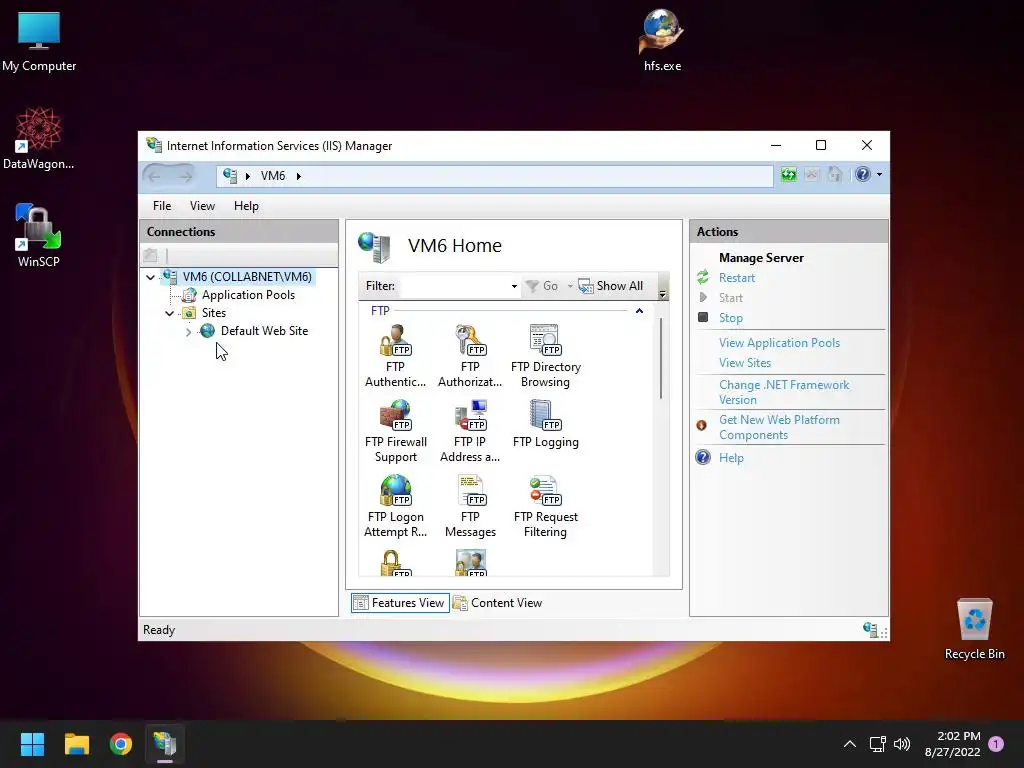1024x768 pixels.
Task: Open network status icon in system tray
Action: click(x=877, y=744)
